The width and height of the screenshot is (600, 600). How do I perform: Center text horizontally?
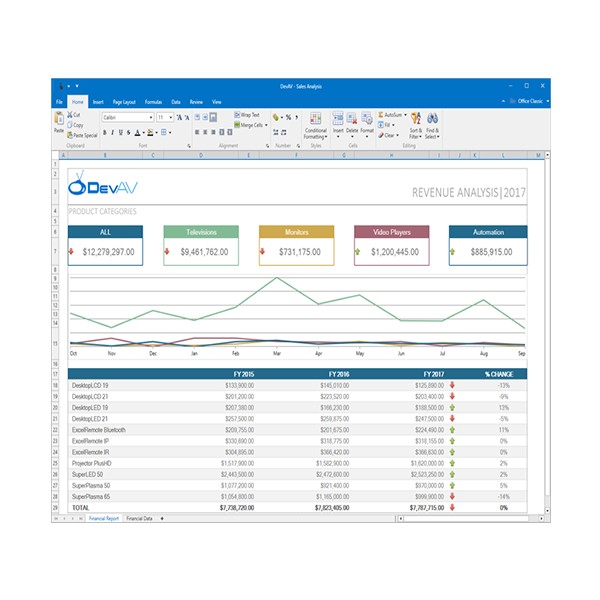click(x=205, y=132)
